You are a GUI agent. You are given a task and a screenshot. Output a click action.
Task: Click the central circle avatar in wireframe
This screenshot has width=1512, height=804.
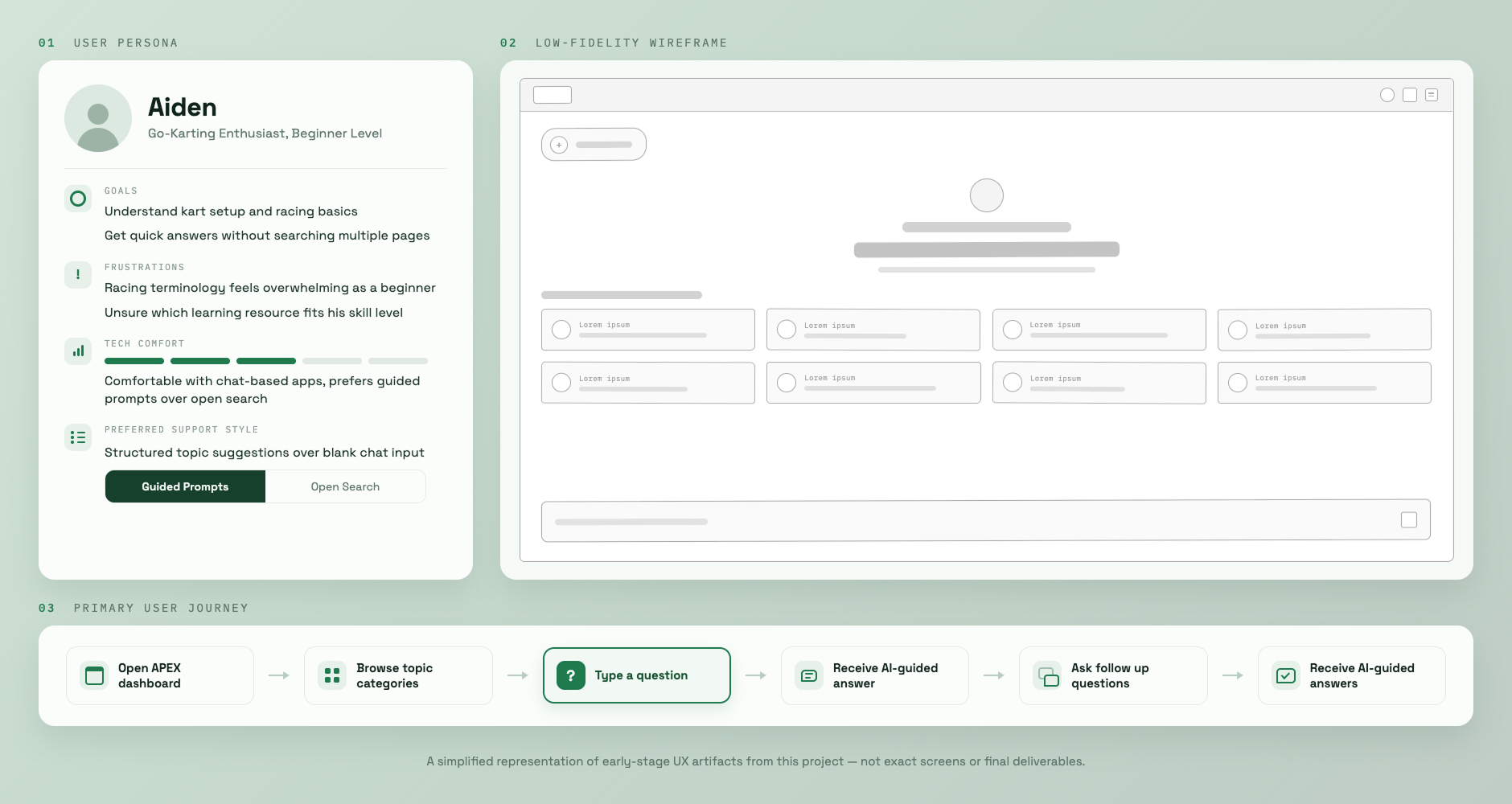tap(987, 195)
